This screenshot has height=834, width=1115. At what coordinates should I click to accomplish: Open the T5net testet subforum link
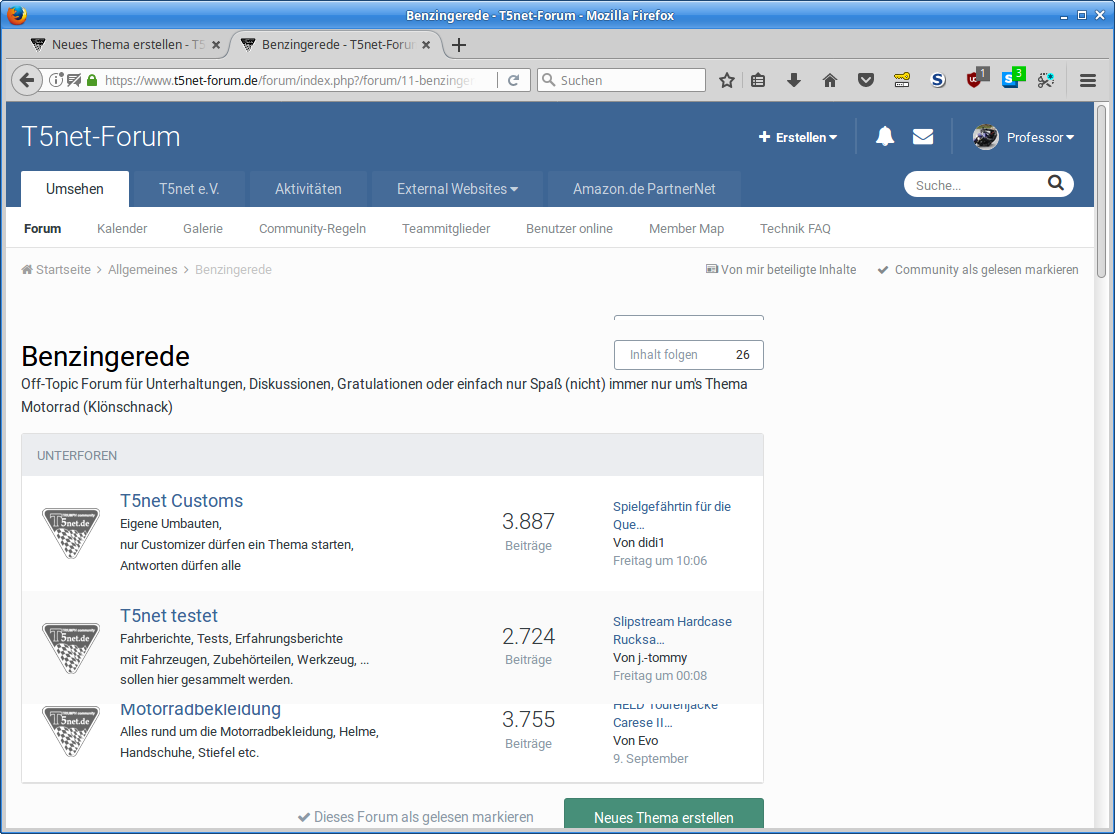(169, 616)
